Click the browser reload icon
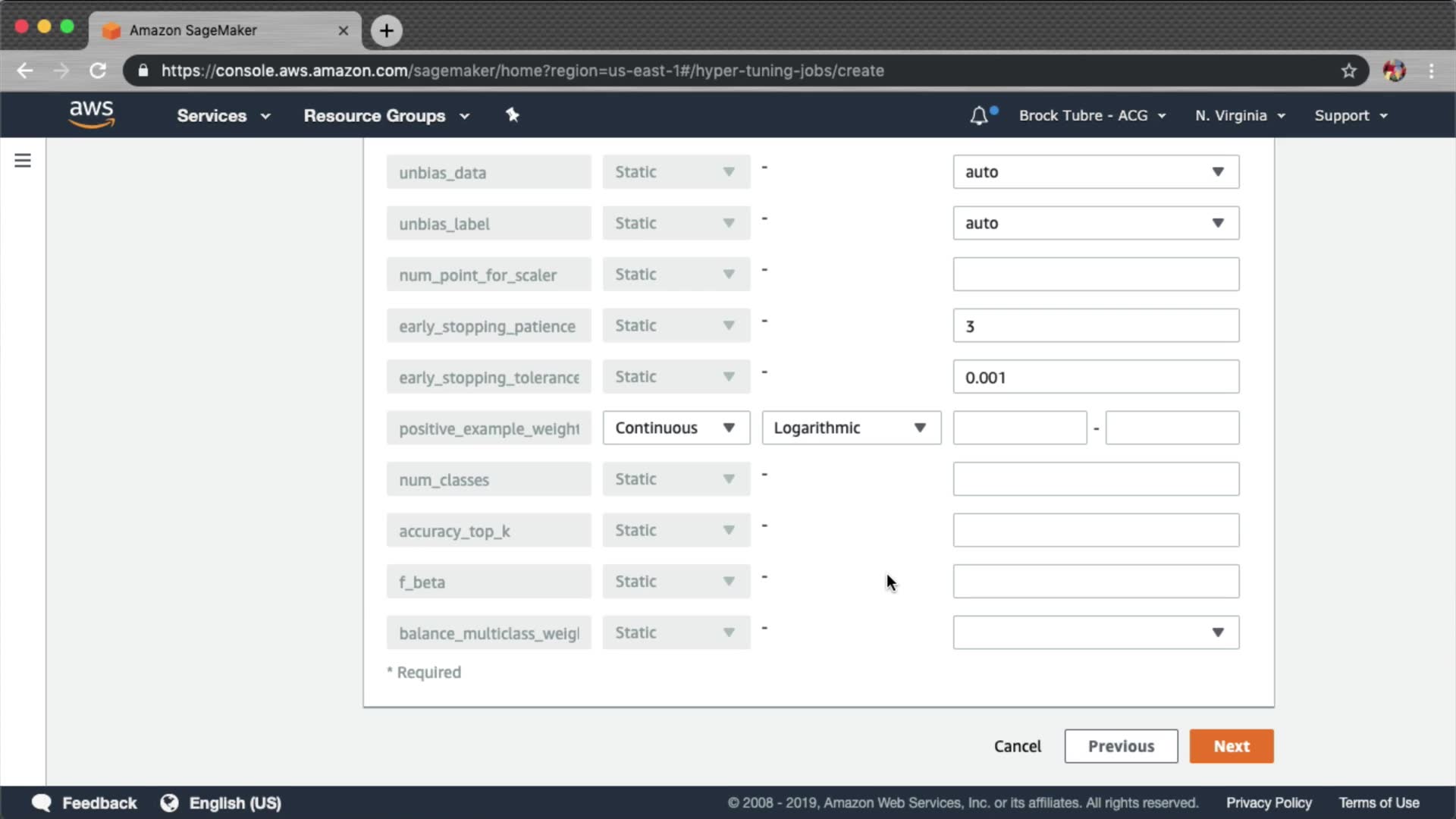 (98, 71)
